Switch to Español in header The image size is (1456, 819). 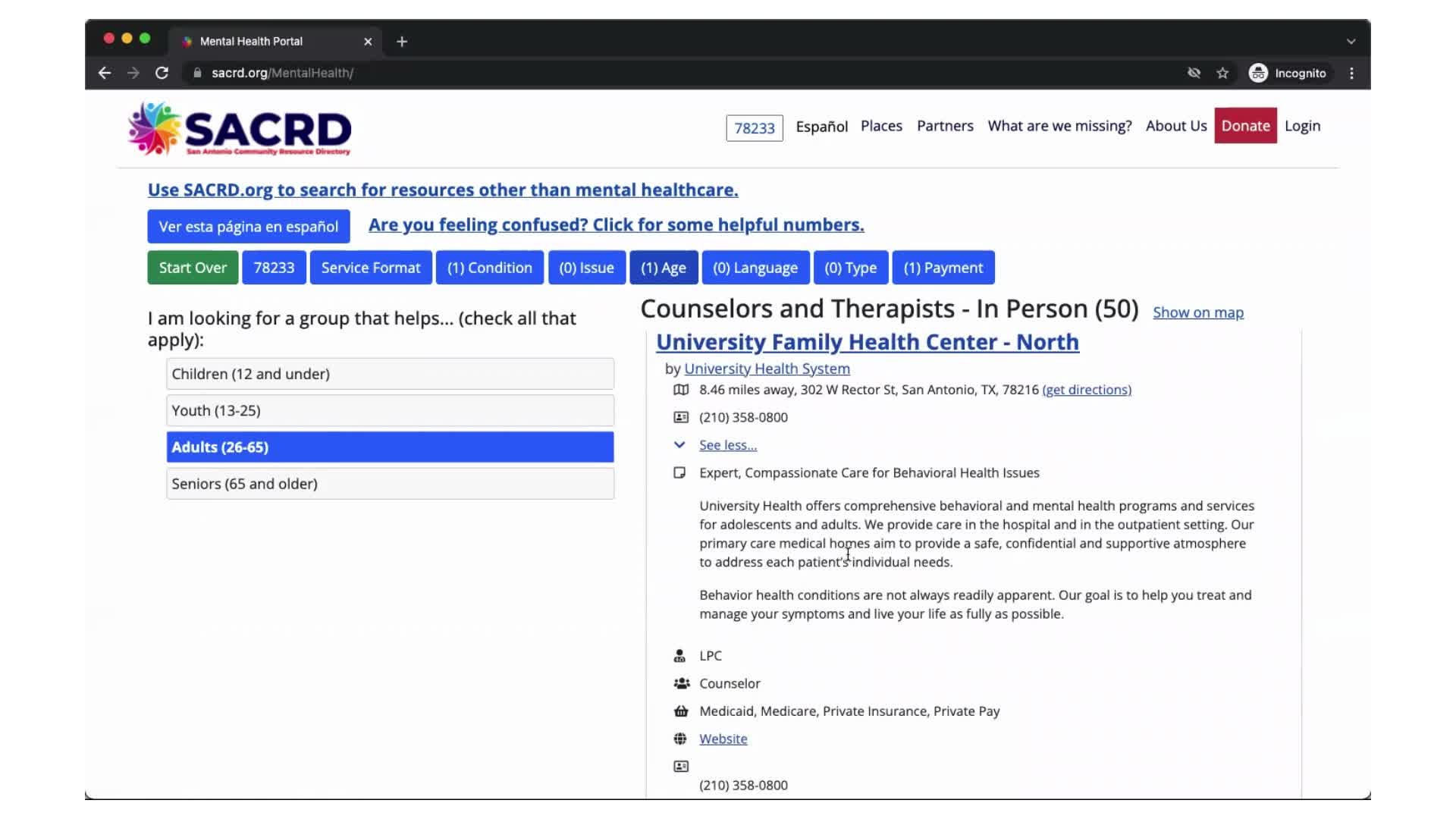(822, 126)
